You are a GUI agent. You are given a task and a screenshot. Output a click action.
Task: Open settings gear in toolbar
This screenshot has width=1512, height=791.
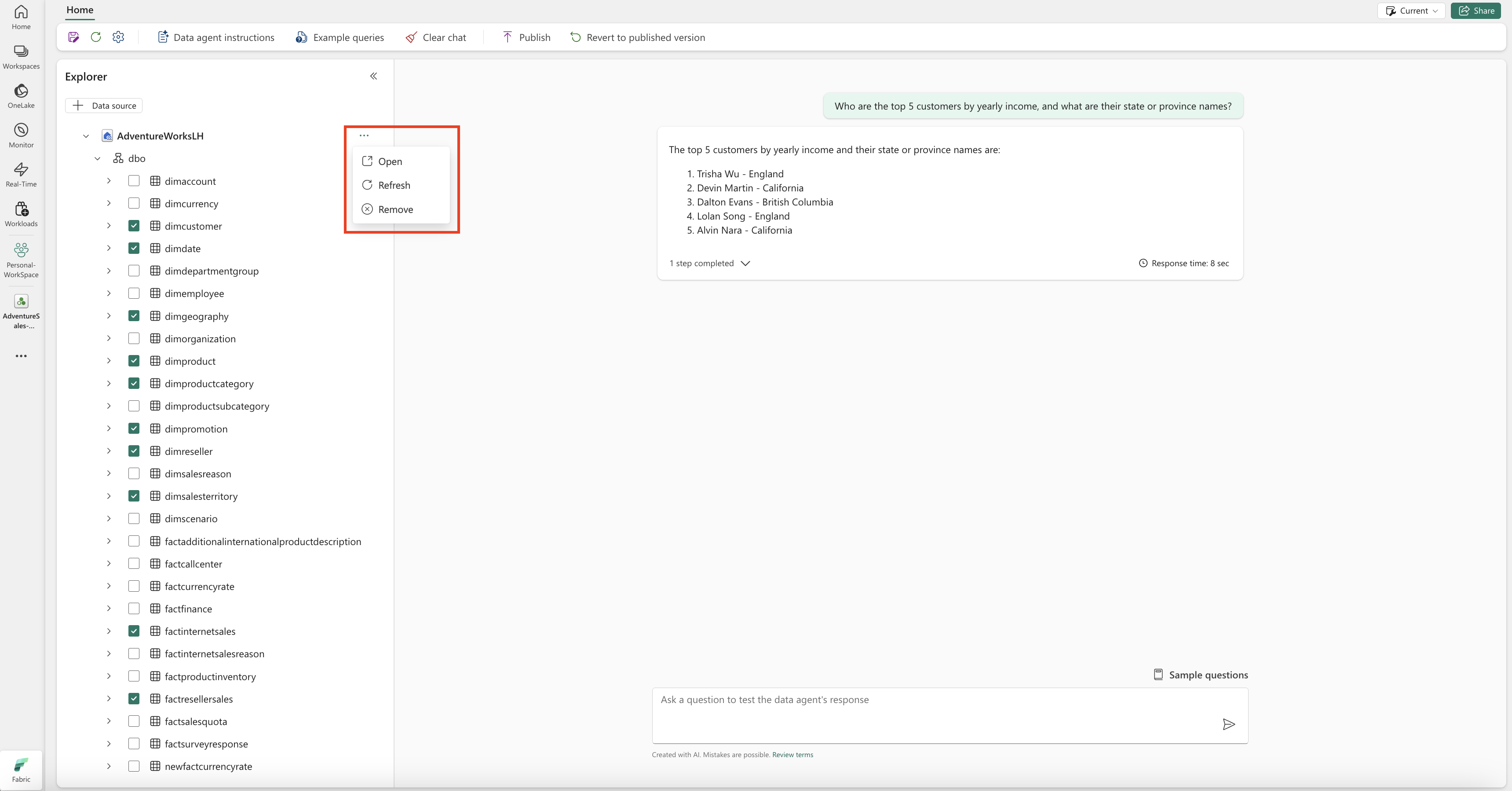119,37
